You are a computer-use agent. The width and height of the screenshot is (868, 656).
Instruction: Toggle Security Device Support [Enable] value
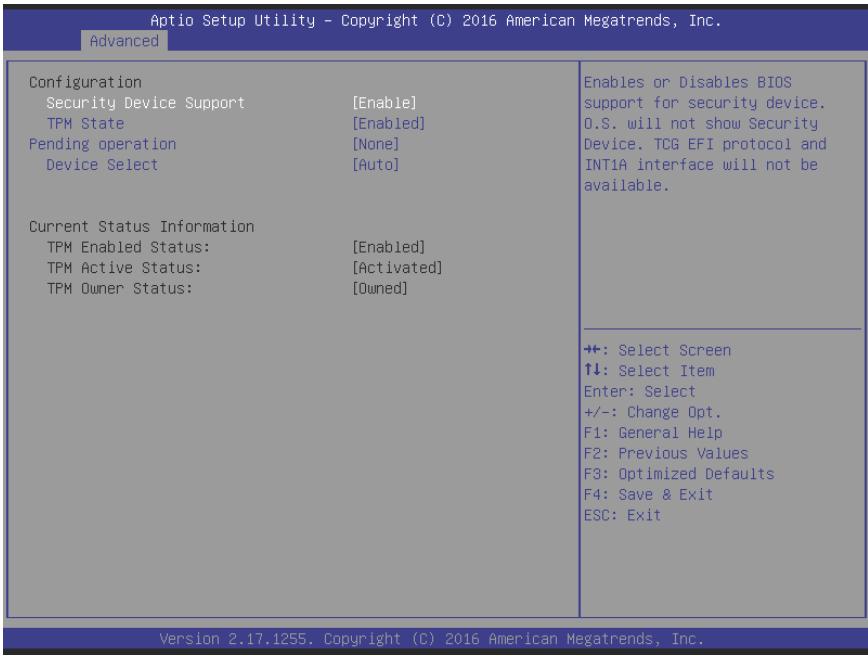click(x=384, y=103)
